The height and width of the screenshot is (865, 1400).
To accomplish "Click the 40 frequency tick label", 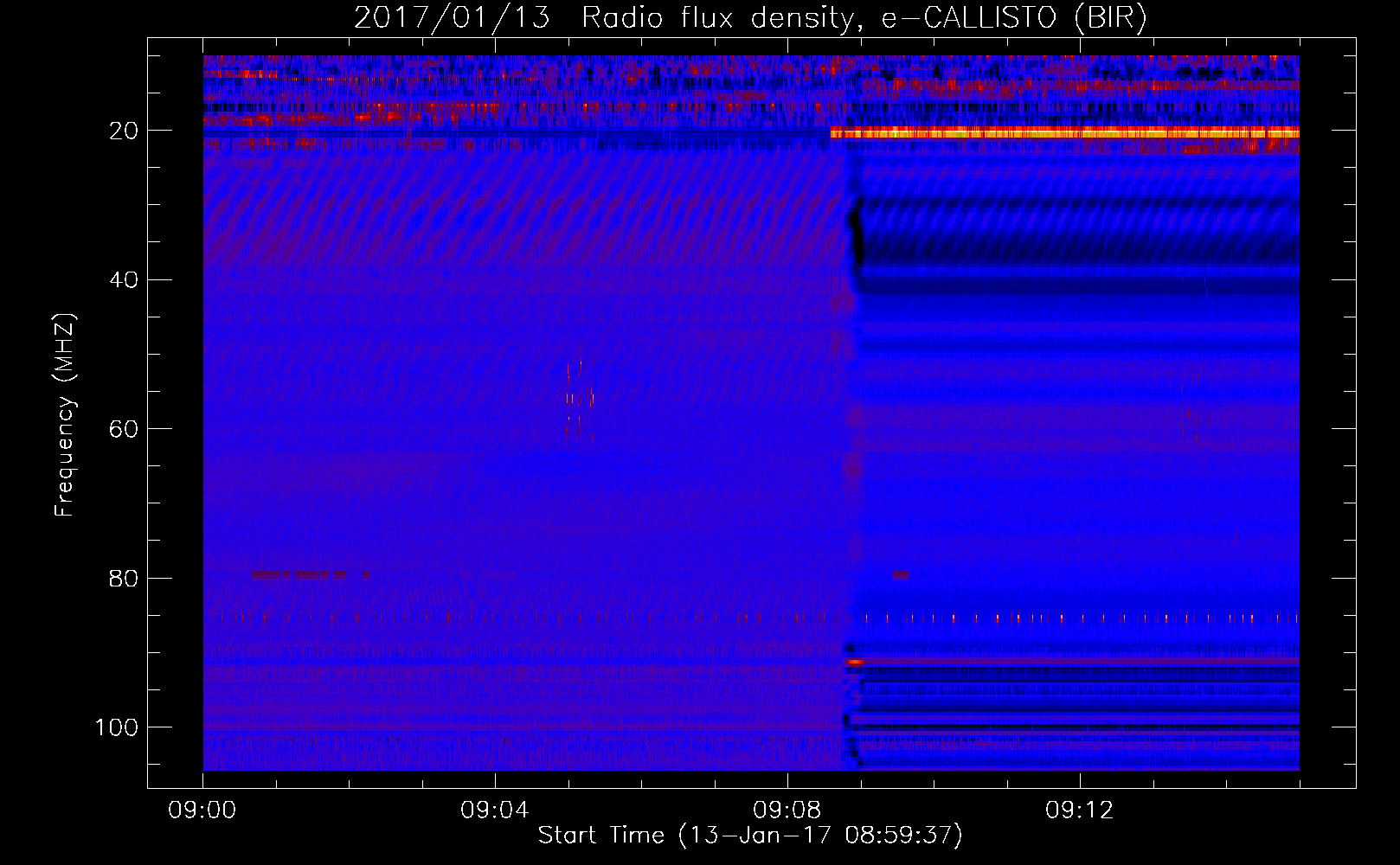I will [x=124, y=279].
